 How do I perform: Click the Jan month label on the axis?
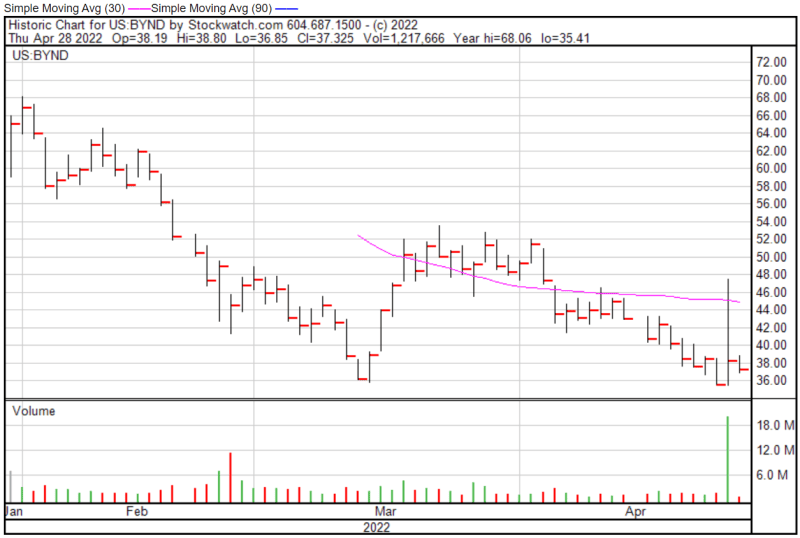click(14, 511)
